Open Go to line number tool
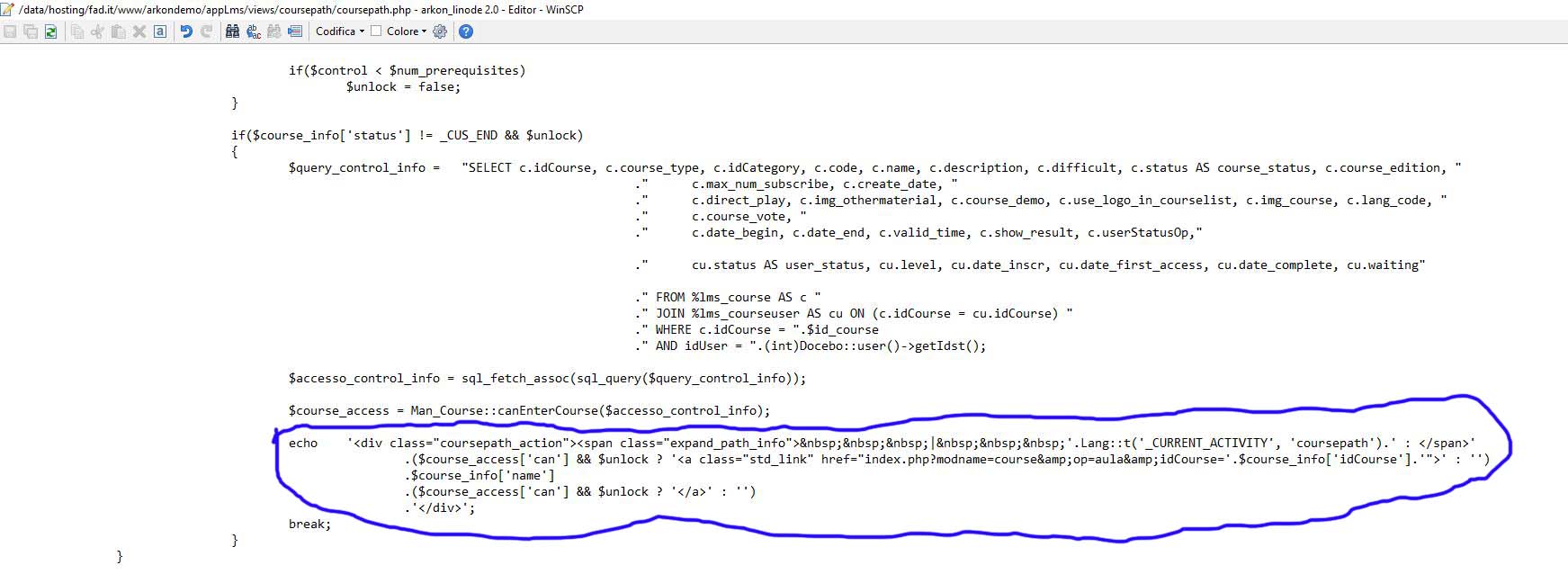This screenshot has width=1568, height=574. pyautogui.click(x=294, y=31)
